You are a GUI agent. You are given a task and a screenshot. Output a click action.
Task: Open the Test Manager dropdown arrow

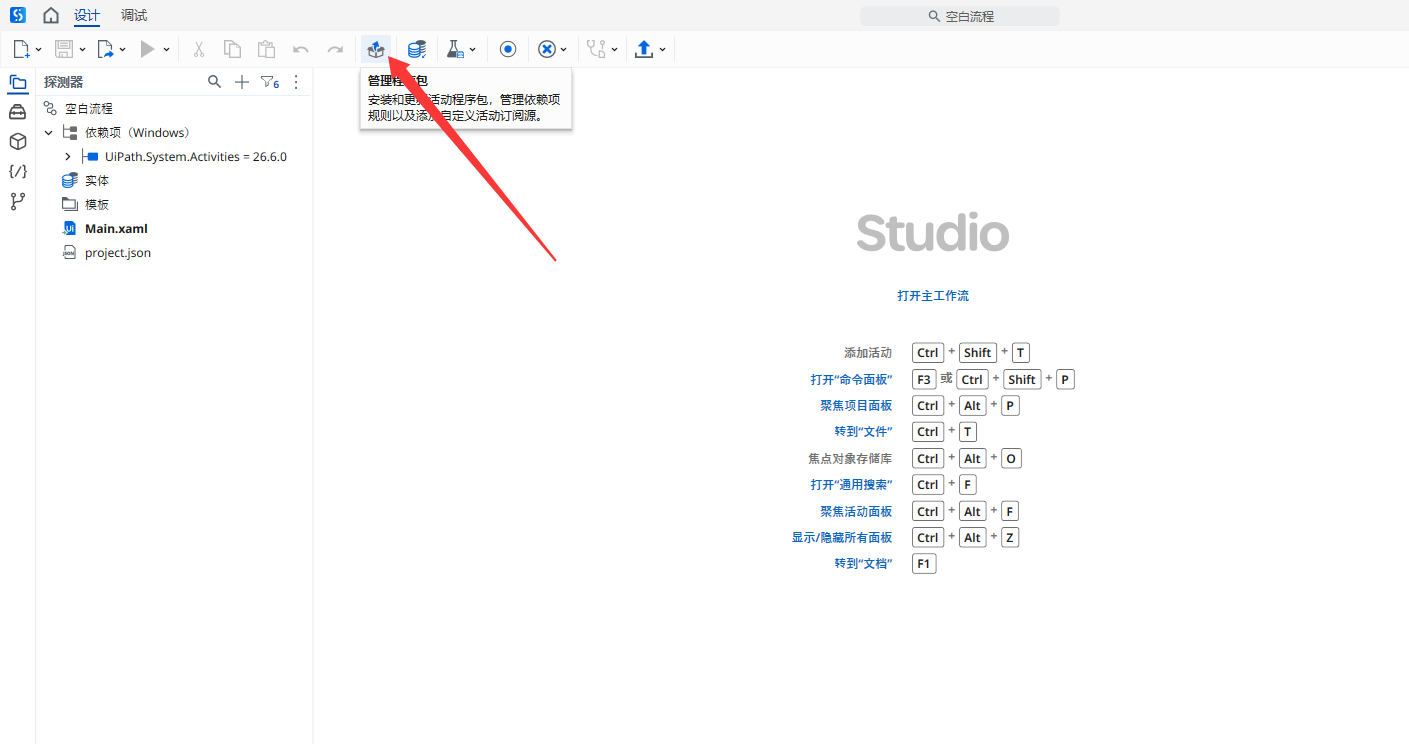(472, 49)
